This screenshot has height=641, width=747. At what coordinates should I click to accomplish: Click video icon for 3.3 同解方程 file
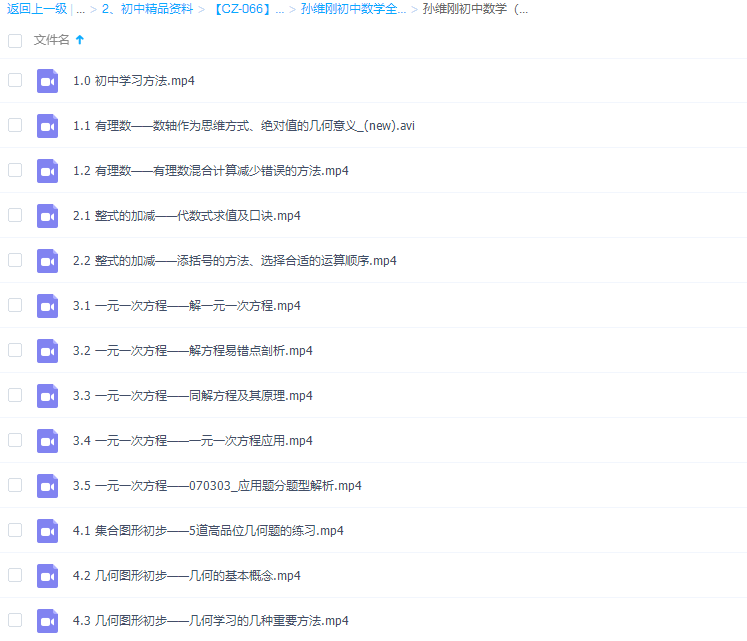(48, 396)
